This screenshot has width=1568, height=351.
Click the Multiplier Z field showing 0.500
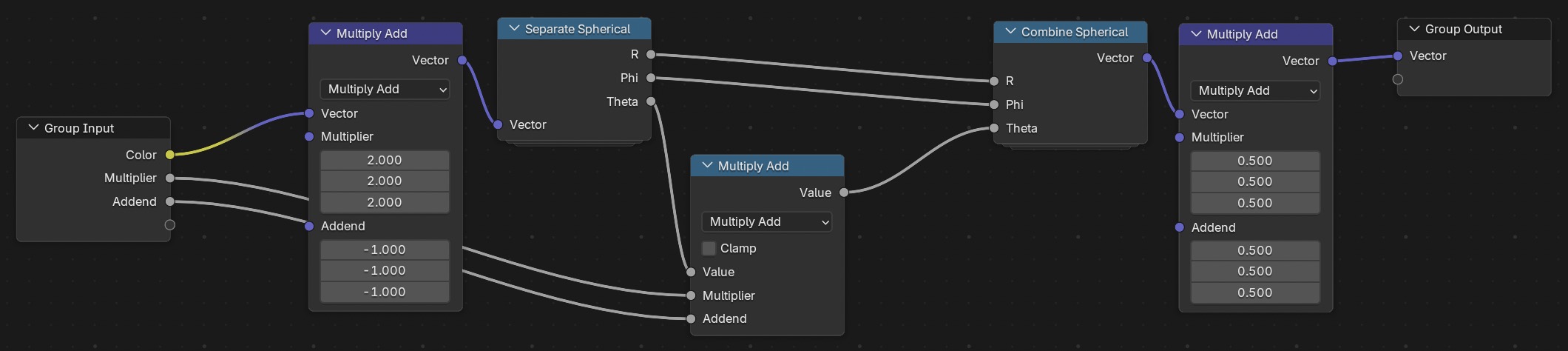click(x=1255, y=203)
